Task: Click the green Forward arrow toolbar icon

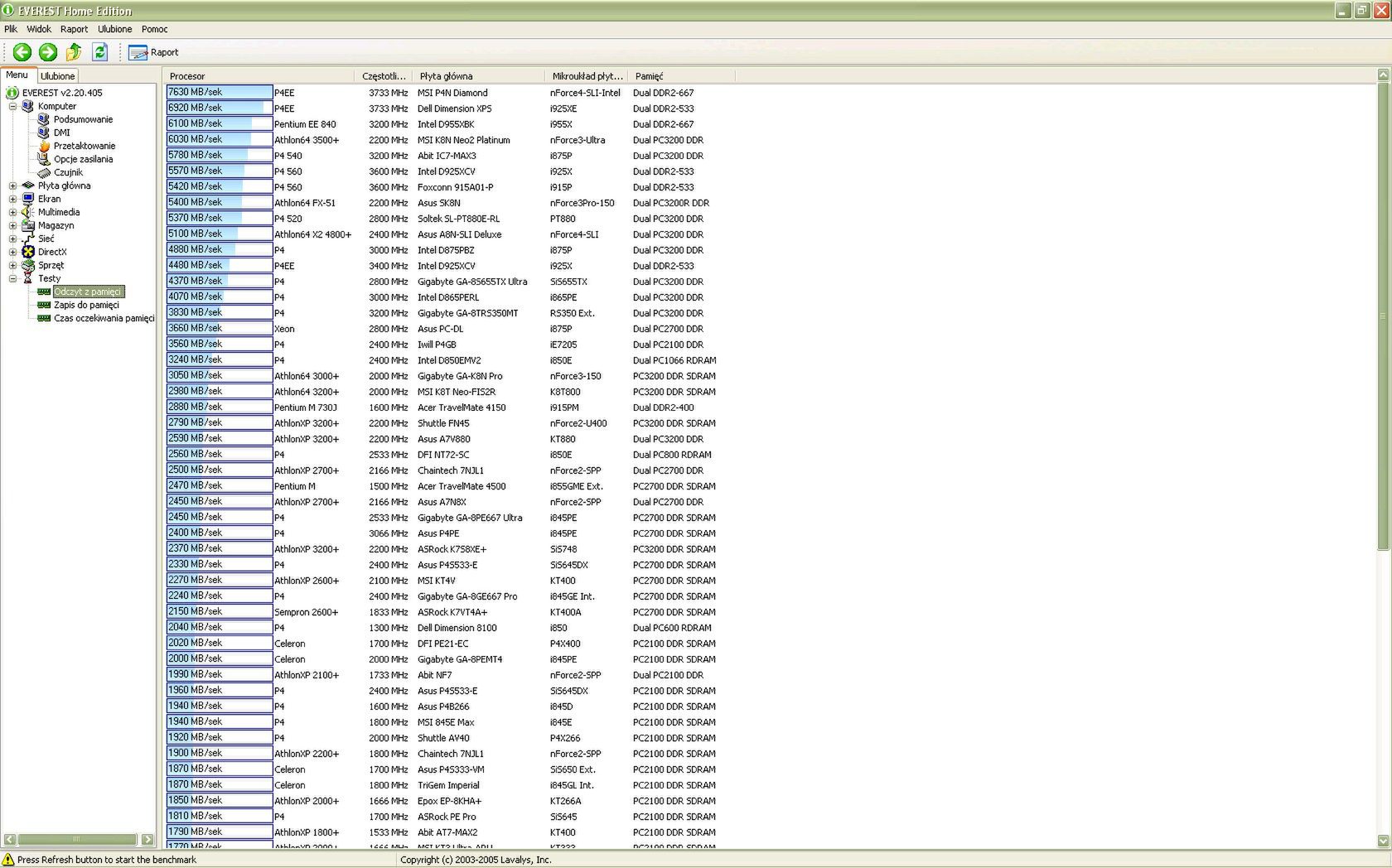Action: coord(48,52)
